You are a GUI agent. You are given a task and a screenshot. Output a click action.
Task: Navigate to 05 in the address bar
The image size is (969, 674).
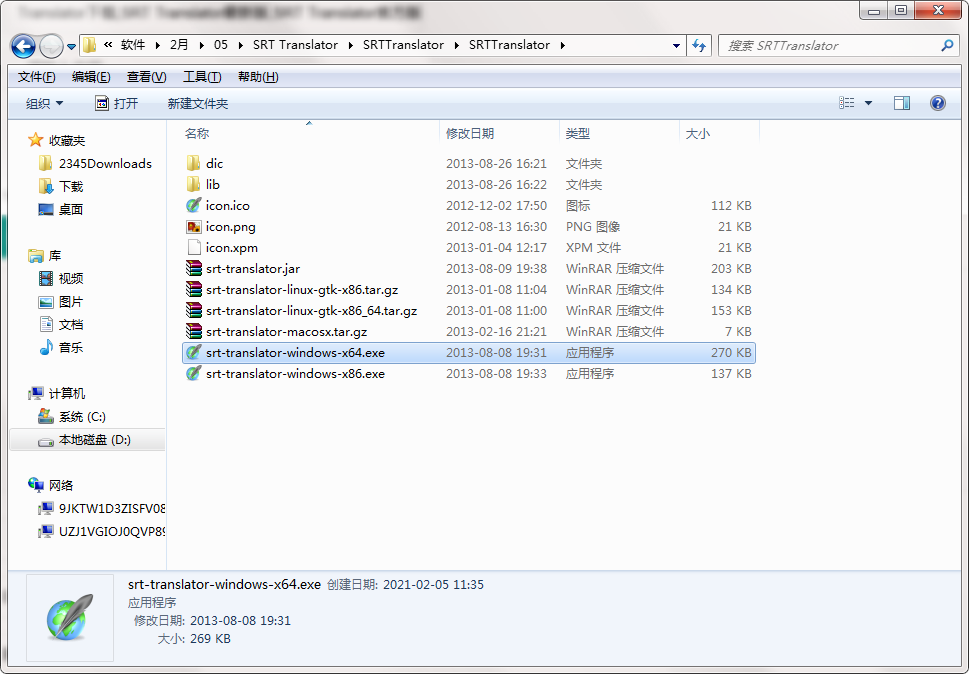click(x=221, y=45)
